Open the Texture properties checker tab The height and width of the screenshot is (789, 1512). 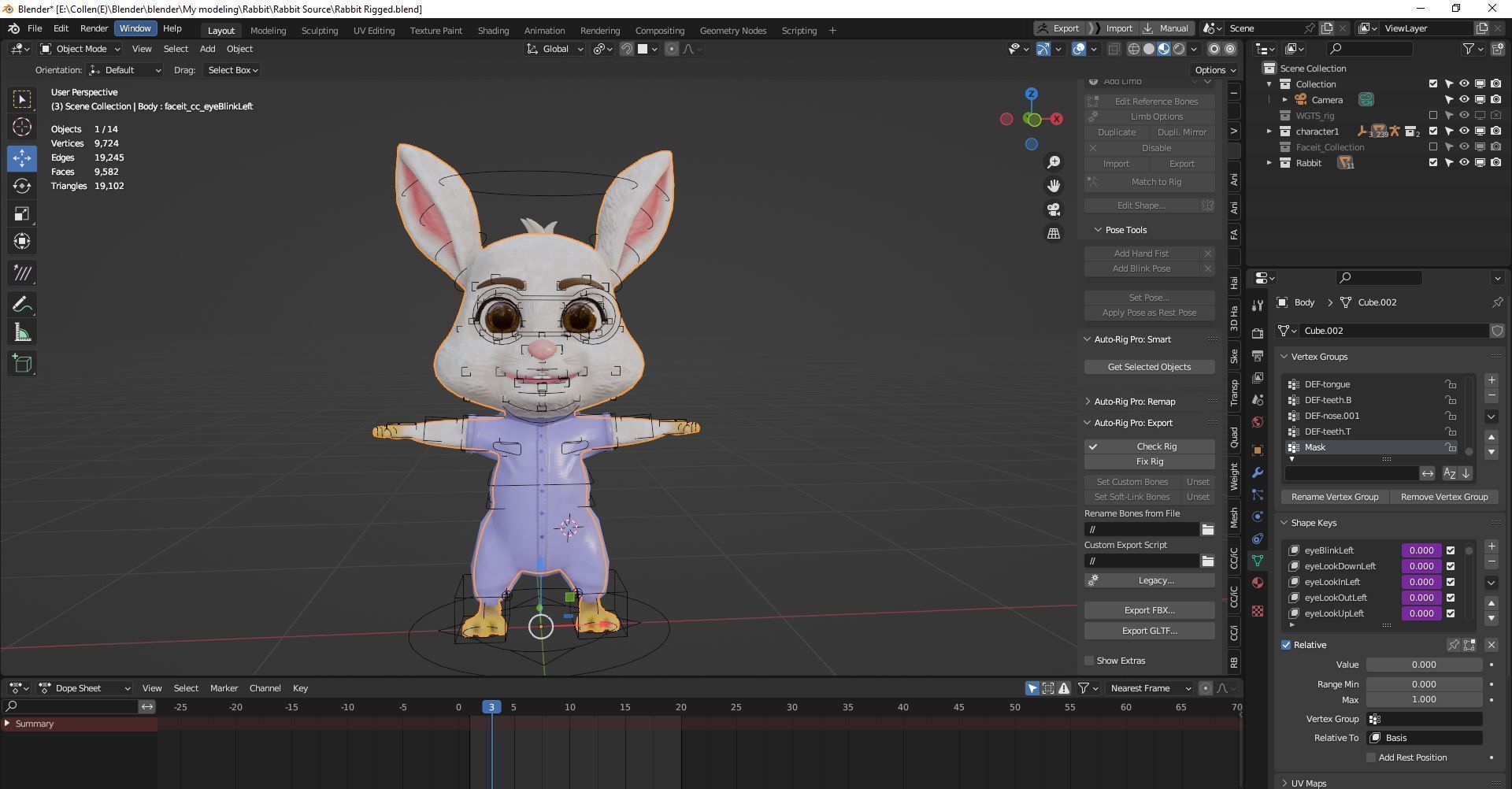[x=1258, y=611]
